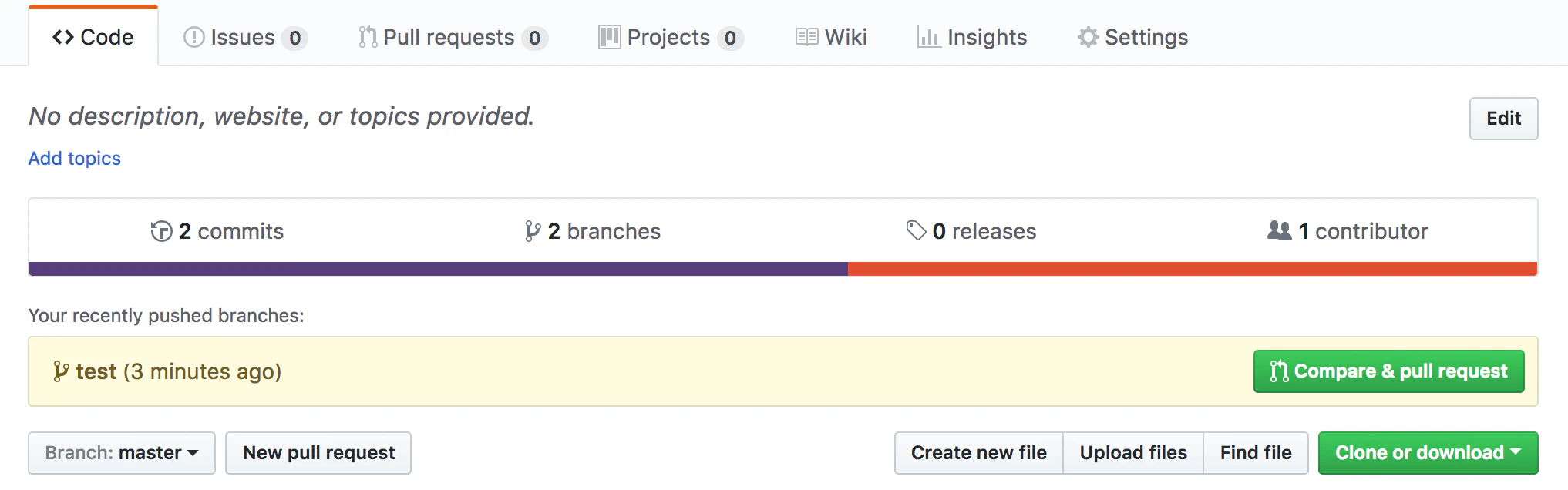The width and height of the screenshot is (1568, 490).
Task: View the Insights tab
Action: tap(971, 37)
